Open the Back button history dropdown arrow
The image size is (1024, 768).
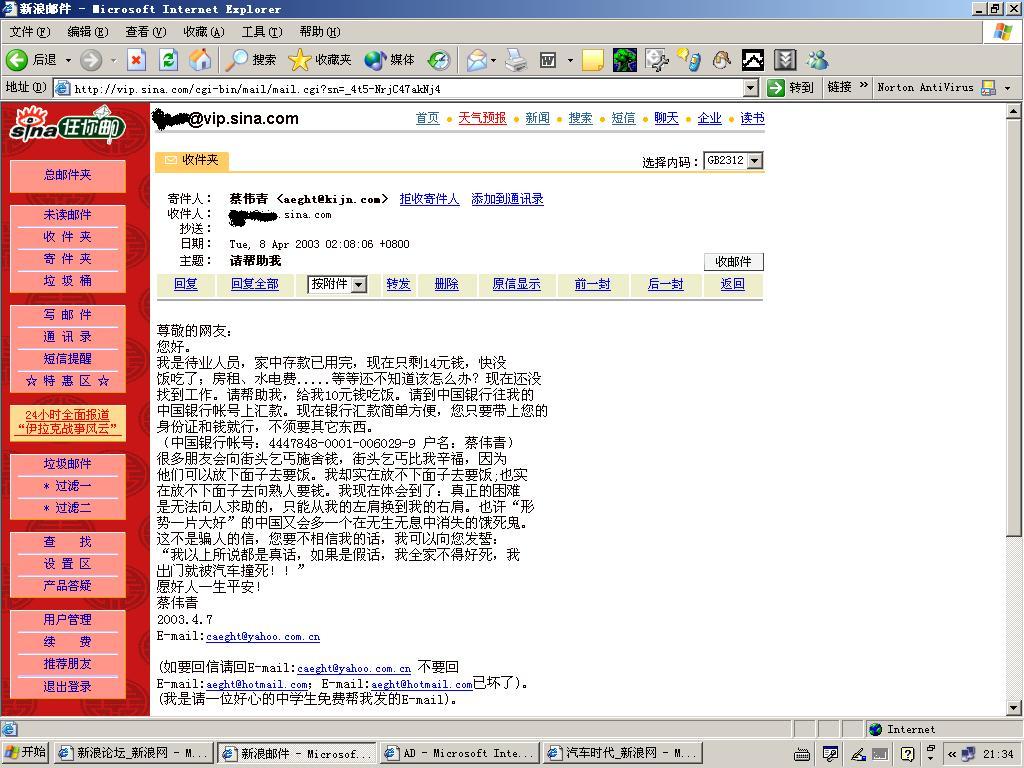coord(68,60)
